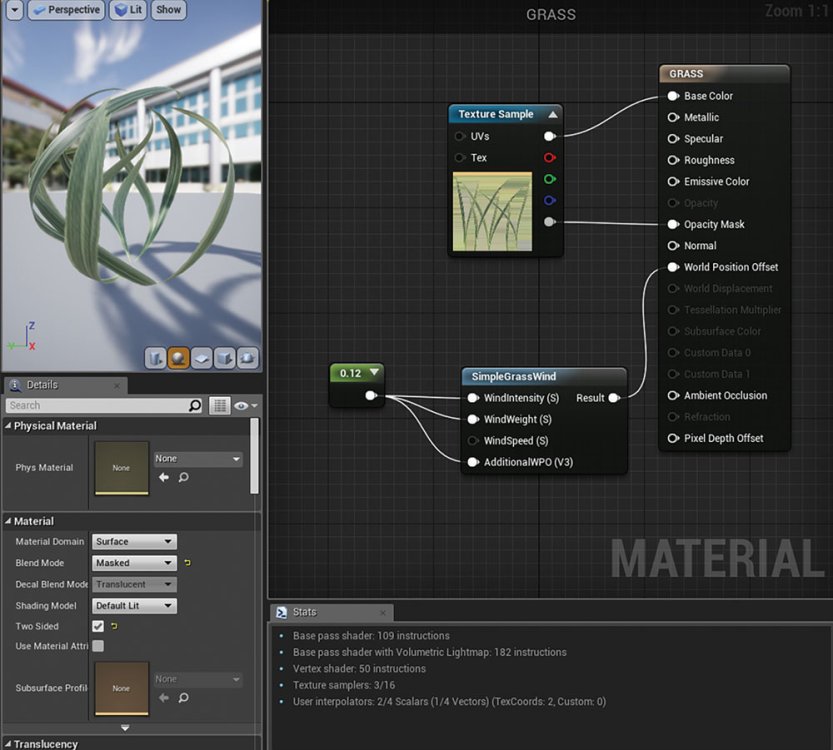Click the Specular input pin

point(673,139)
